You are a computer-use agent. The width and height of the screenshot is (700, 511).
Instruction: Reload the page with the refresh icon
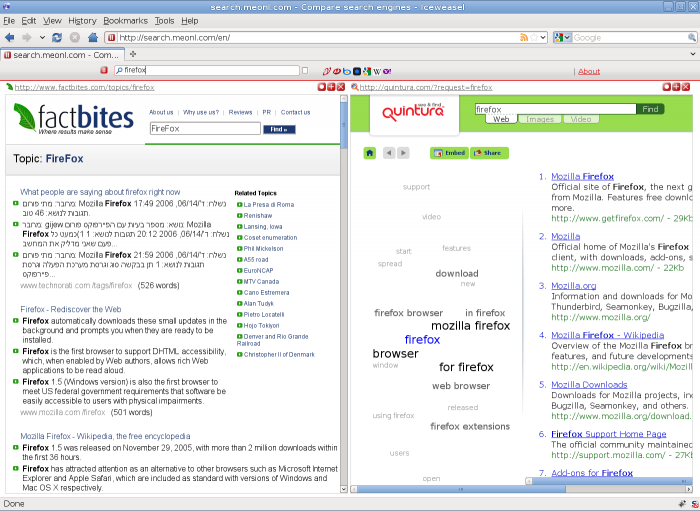pyautogui.click(x=57, y=37)
